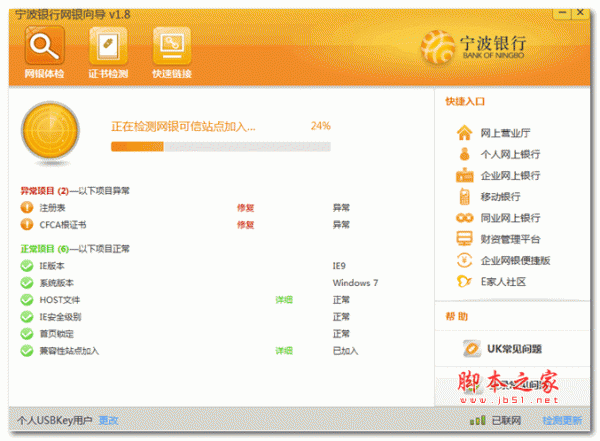Screen dimensions: 600x441
Task: Open 网上营业厅 quick entry
Action: coord(505,133)
